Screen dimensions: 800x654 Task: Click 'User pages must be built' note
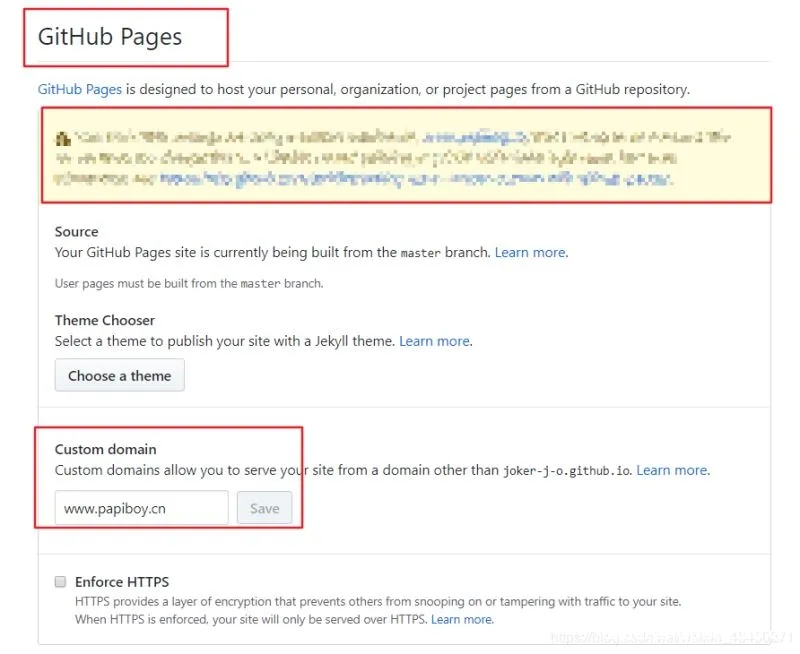coord(189,284)
